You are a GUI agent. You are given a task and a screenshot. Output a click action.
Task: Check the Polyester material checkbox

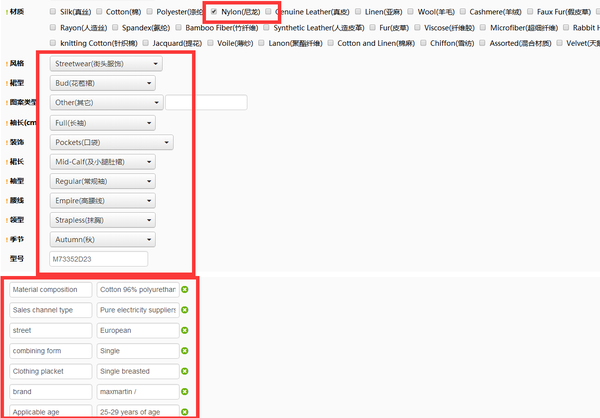click(150, 11)
